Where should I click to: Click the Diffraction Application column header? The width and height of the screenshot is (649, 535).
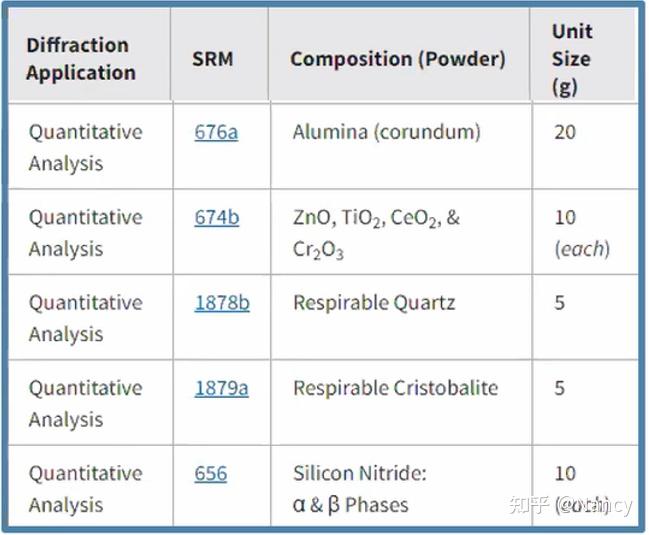(x=80, y=59)
